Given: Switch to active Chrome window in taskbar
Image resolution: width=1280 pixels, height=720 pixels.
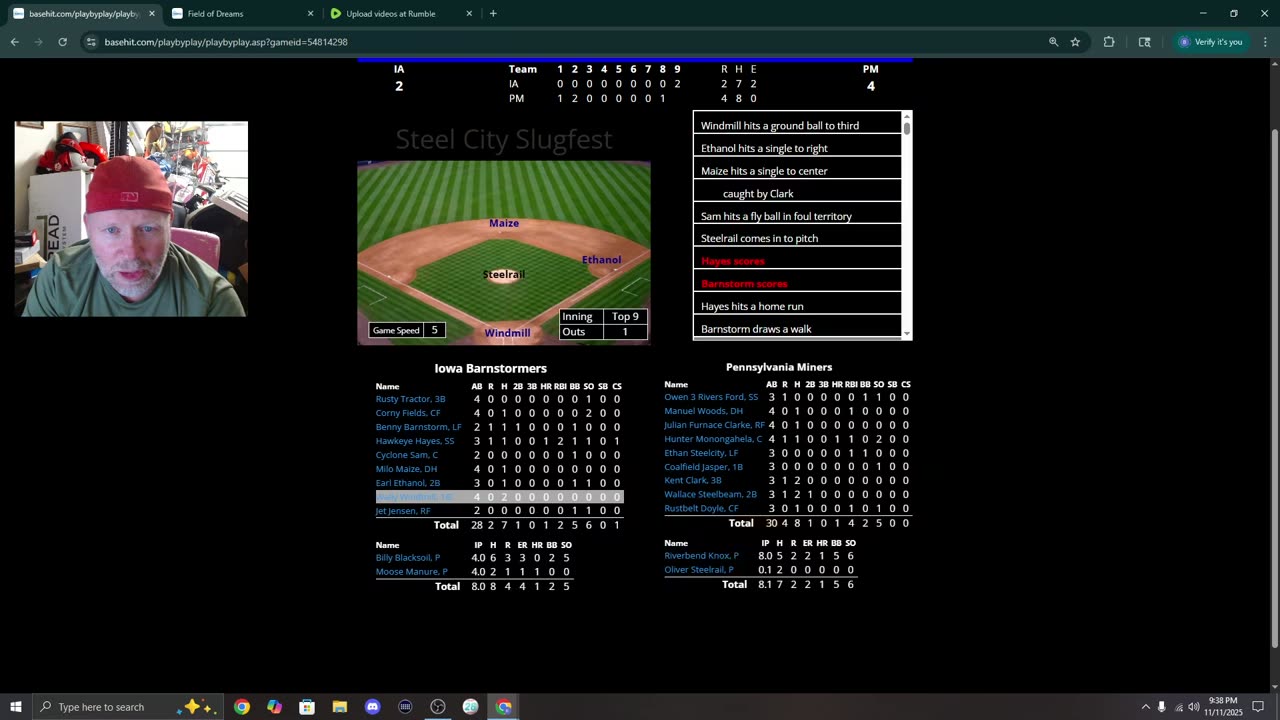Looking at the screenshot, I should (503, 707).
